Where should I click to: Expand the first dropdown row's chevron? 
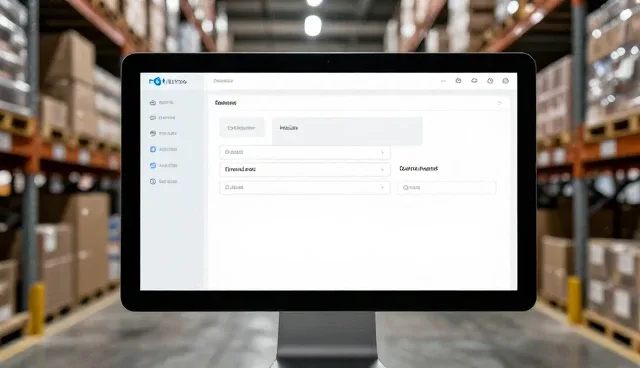pos(382,152)
